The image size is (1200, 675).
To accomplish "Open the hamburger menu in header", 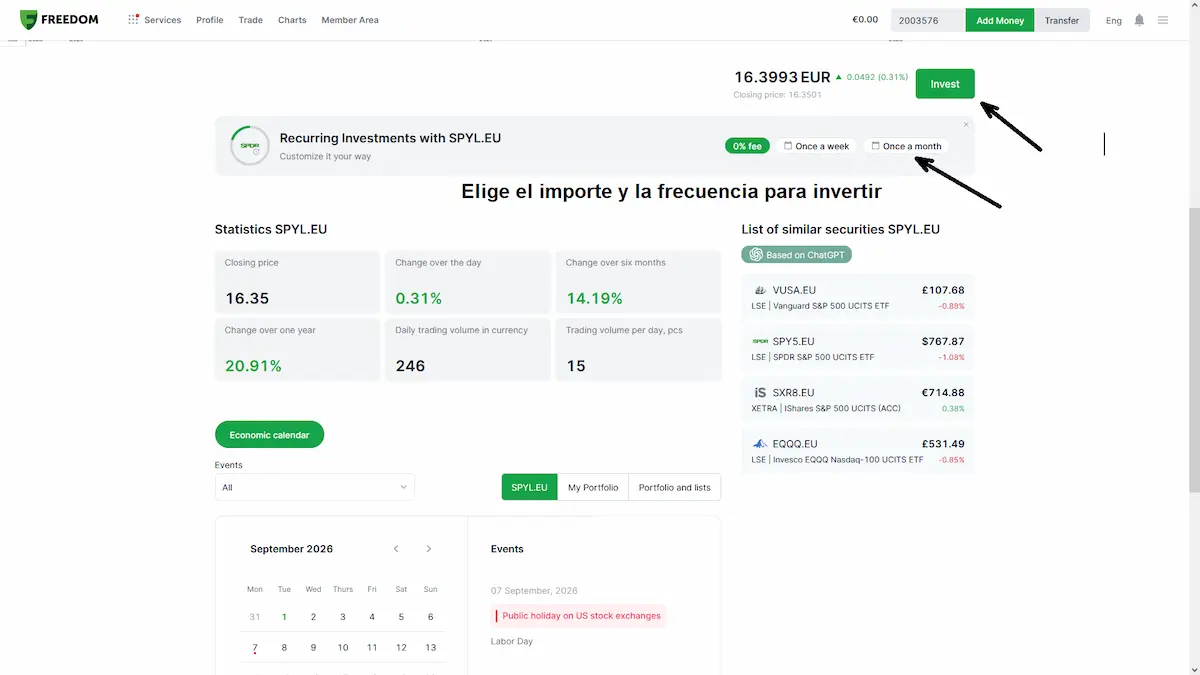I will (1162, 20).
